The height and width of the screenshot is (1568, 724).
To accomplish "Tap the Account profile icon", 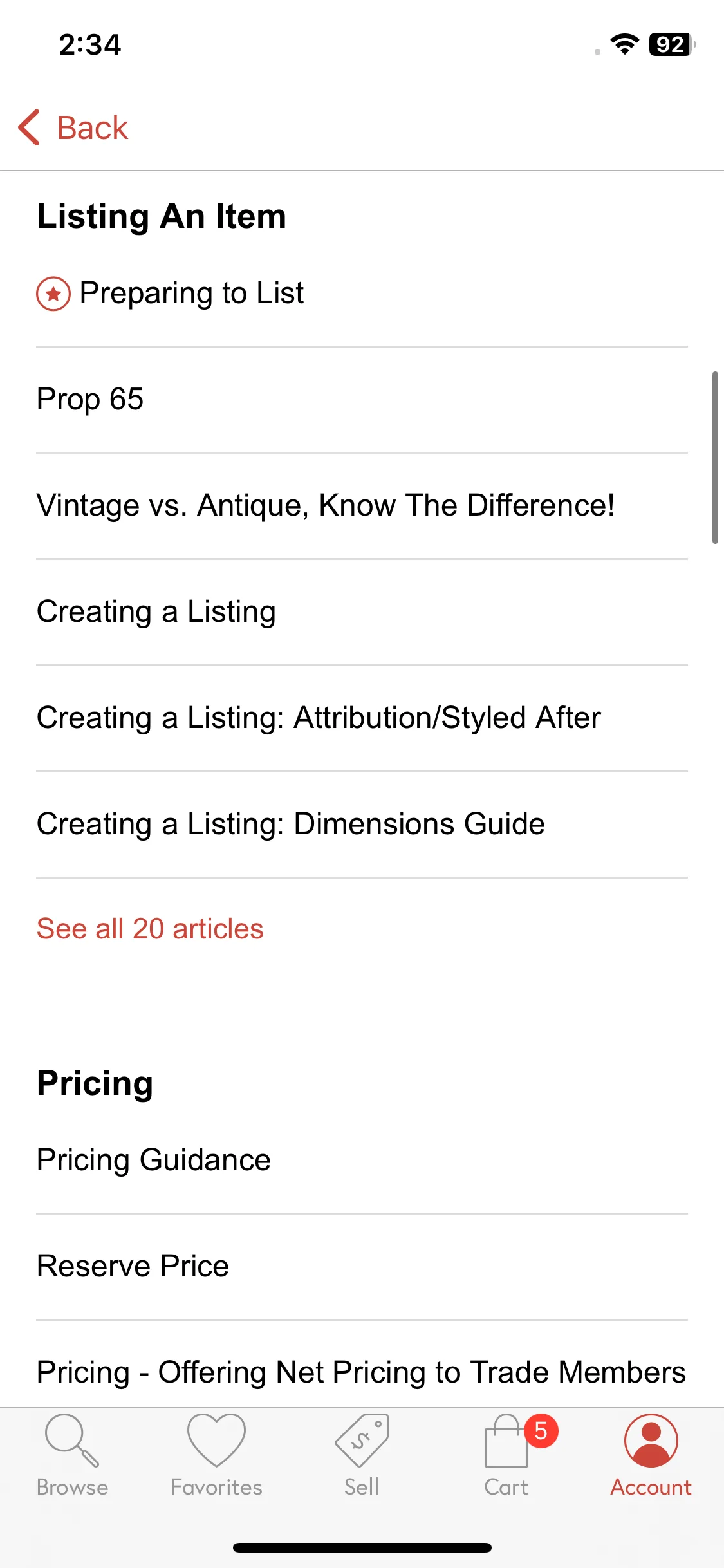I will point(651,1441).
